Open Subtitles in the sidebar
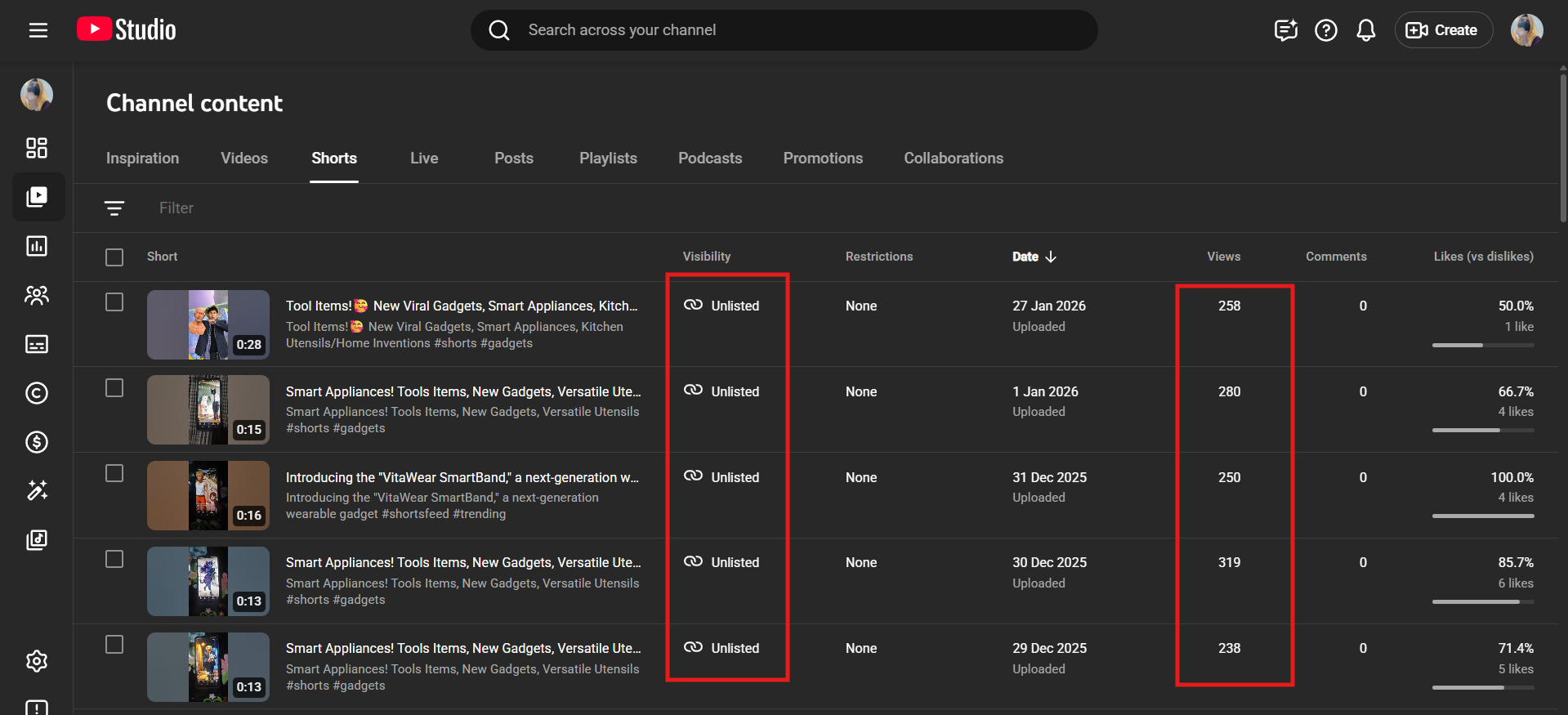1568x715 pixels. tap(37, 344)
